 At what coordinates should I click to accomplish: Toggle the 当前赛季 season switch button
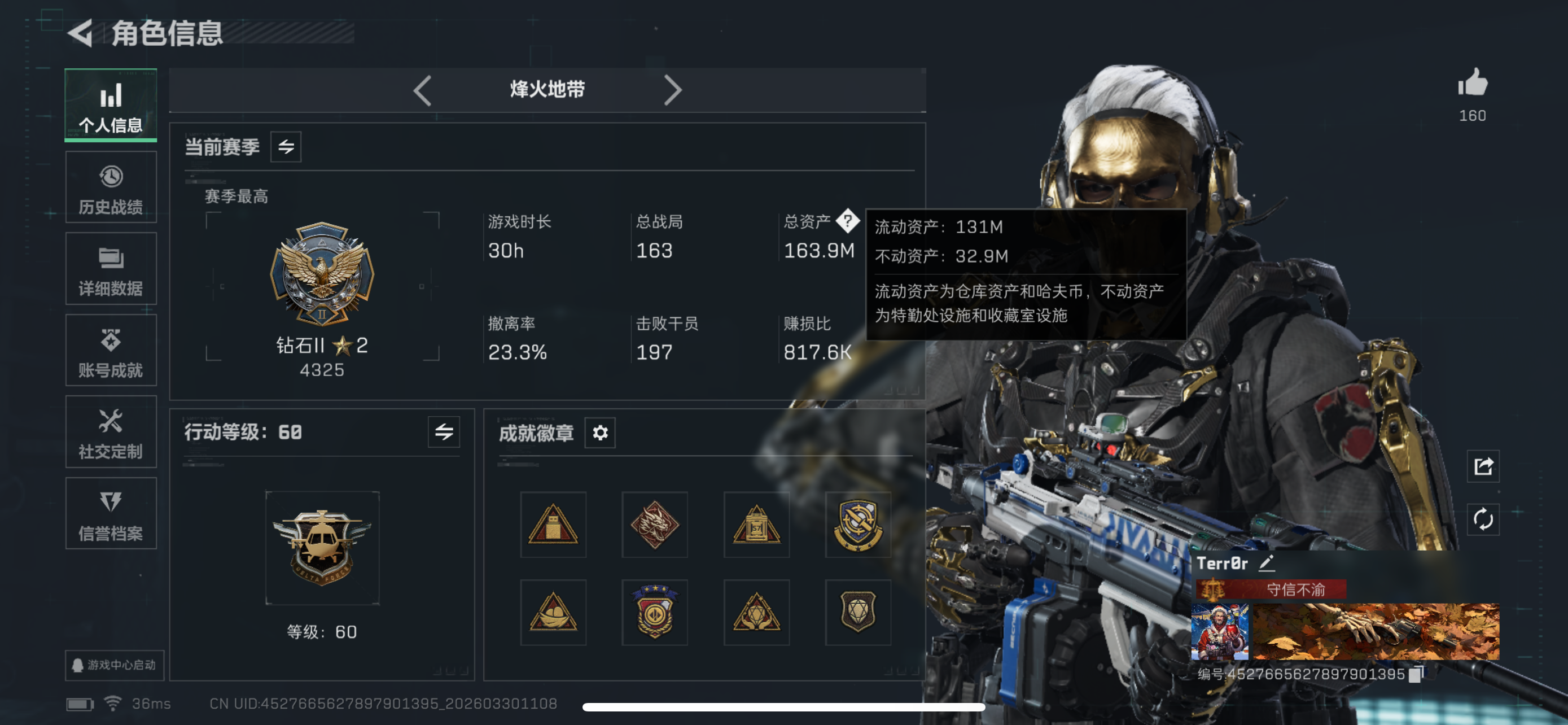(286, 147)
